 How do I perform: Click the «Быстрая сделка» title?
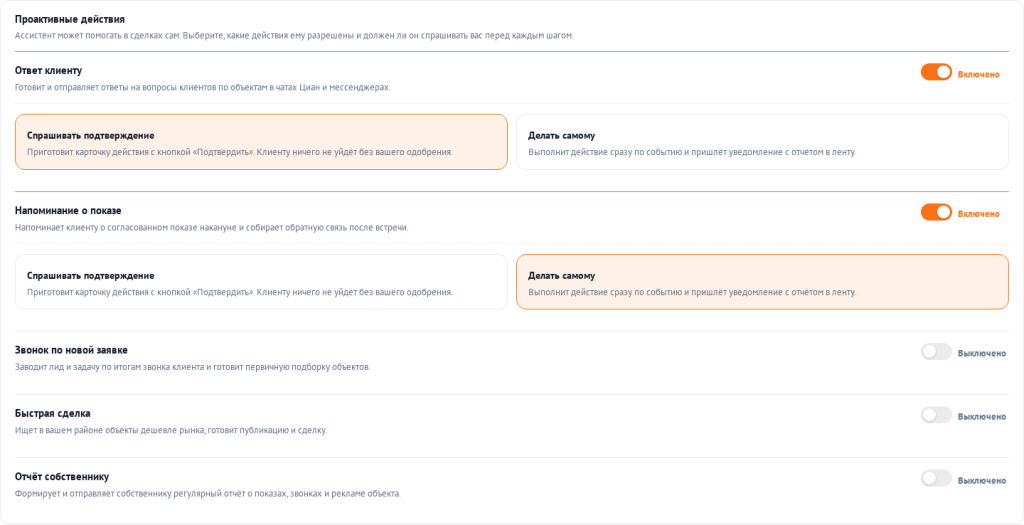click(53, 413)
